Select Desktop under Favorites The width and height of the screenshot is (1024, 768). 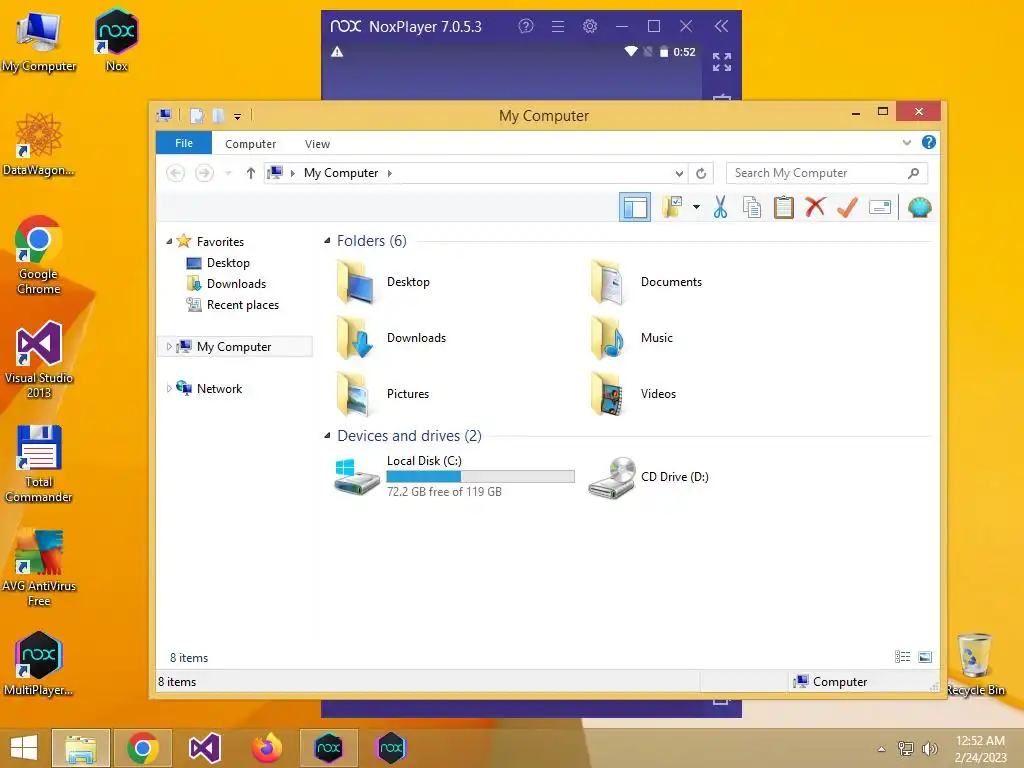pyautogui.click(x=228, y=263)
